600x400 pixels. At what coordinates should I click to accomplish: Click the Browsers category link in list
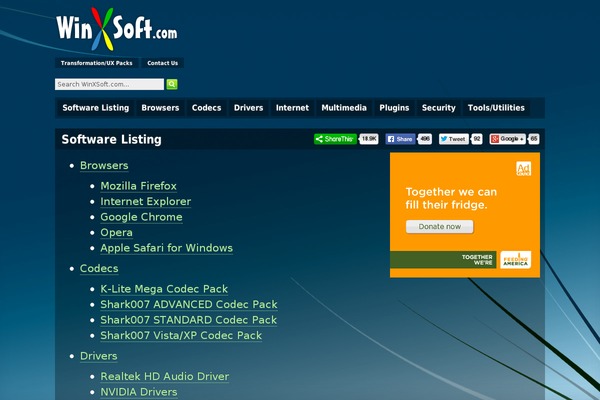coord(104,166)
